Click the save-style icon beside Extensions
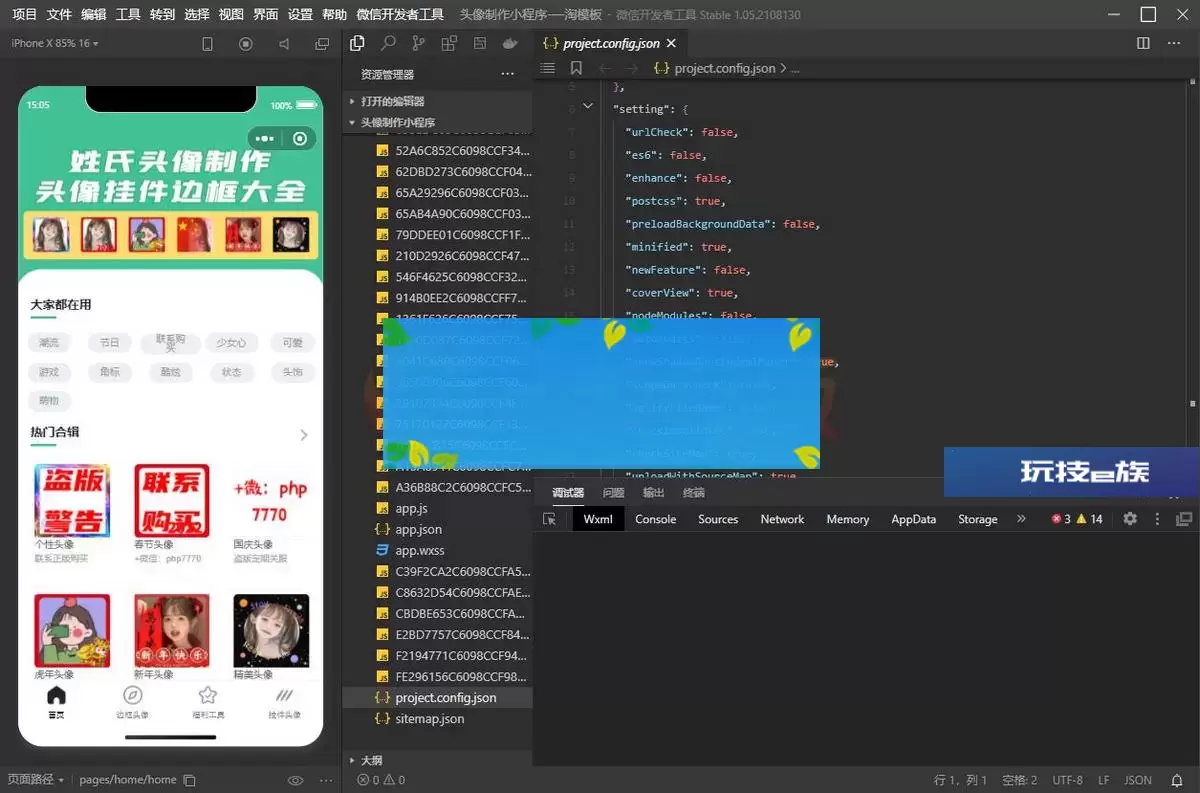Screen dimensions: 1200x793 coord(480,43)
